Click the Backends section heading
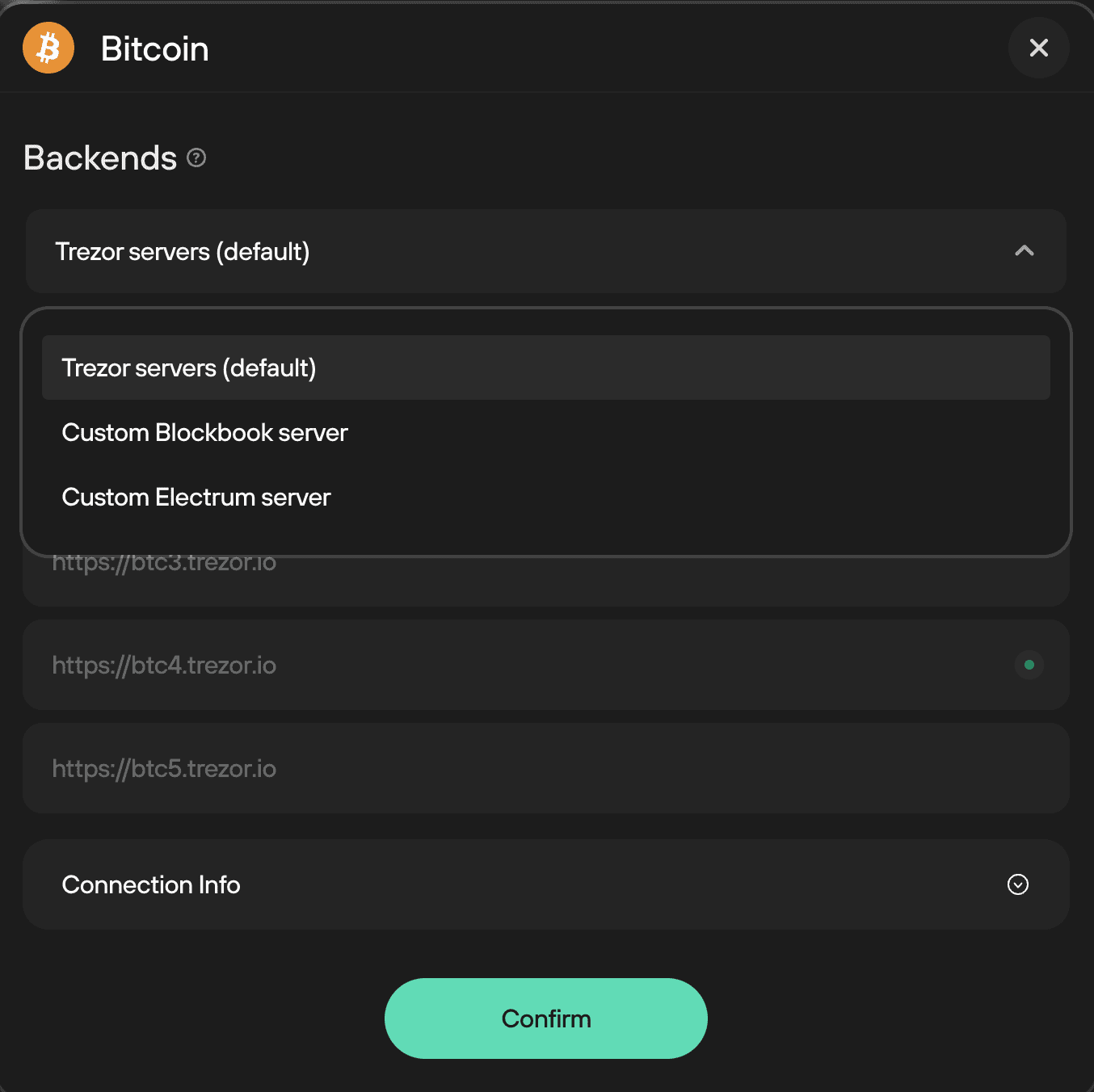Screen dimensions: 1094x1092 coord(100,157)
